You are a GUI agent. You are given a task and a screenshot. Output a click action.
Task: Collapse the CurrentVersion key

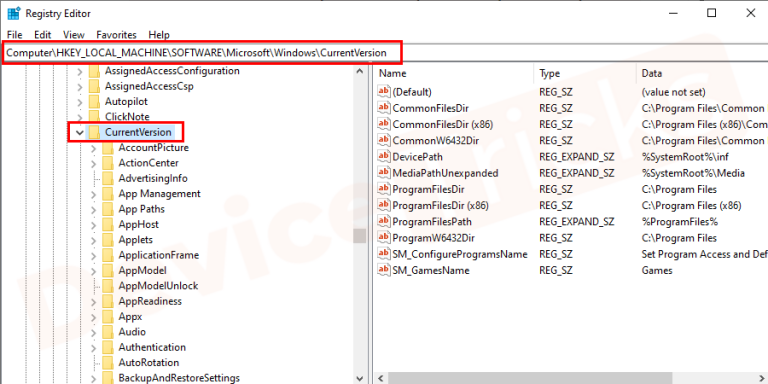tap(80, 133)
